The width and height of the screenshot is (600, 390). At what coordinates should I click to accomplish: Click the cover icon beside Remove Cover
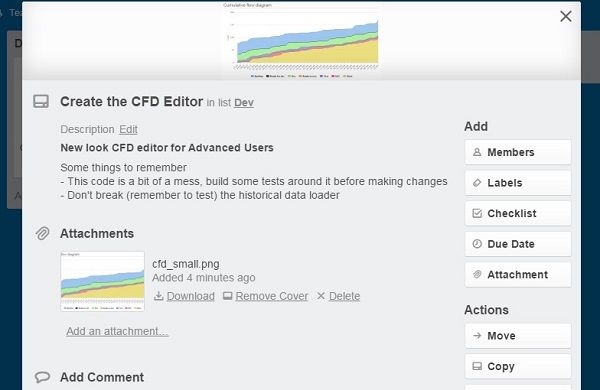coord(228,296)
